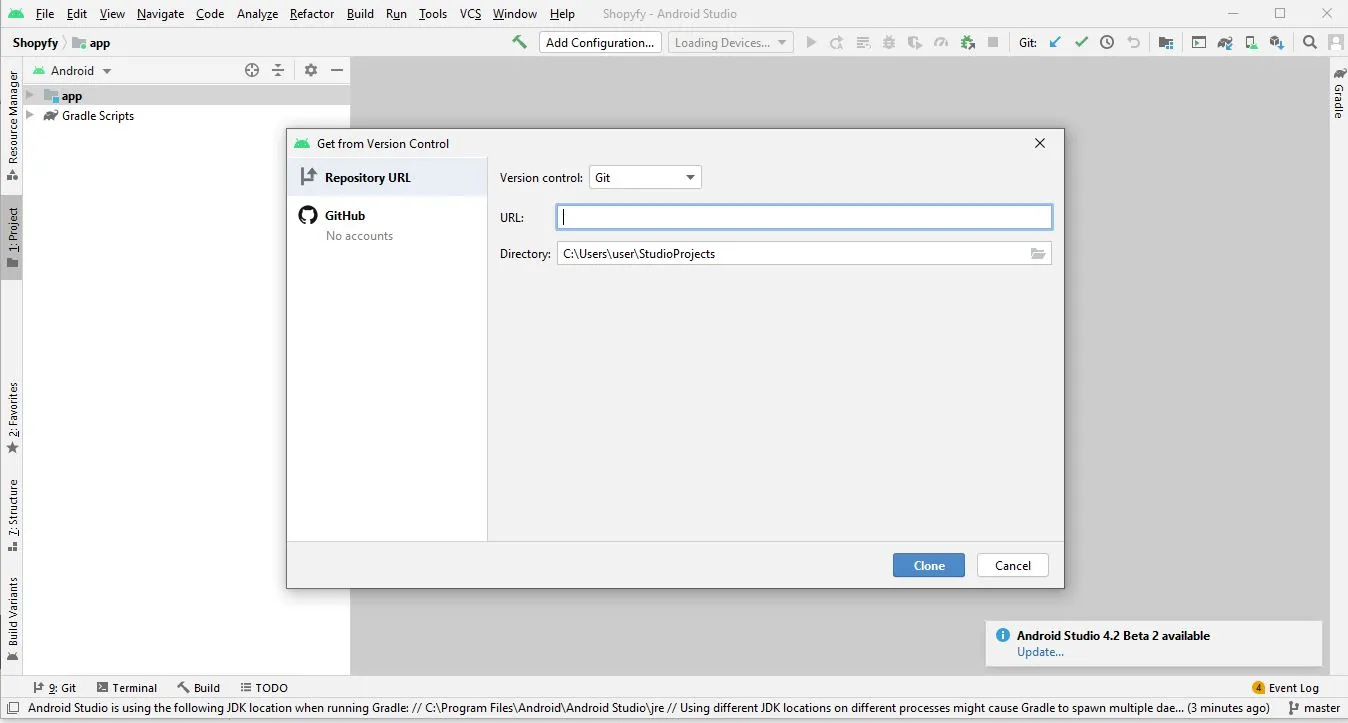
Task: Click the Clone button
Action: click(x=929, y=566)
